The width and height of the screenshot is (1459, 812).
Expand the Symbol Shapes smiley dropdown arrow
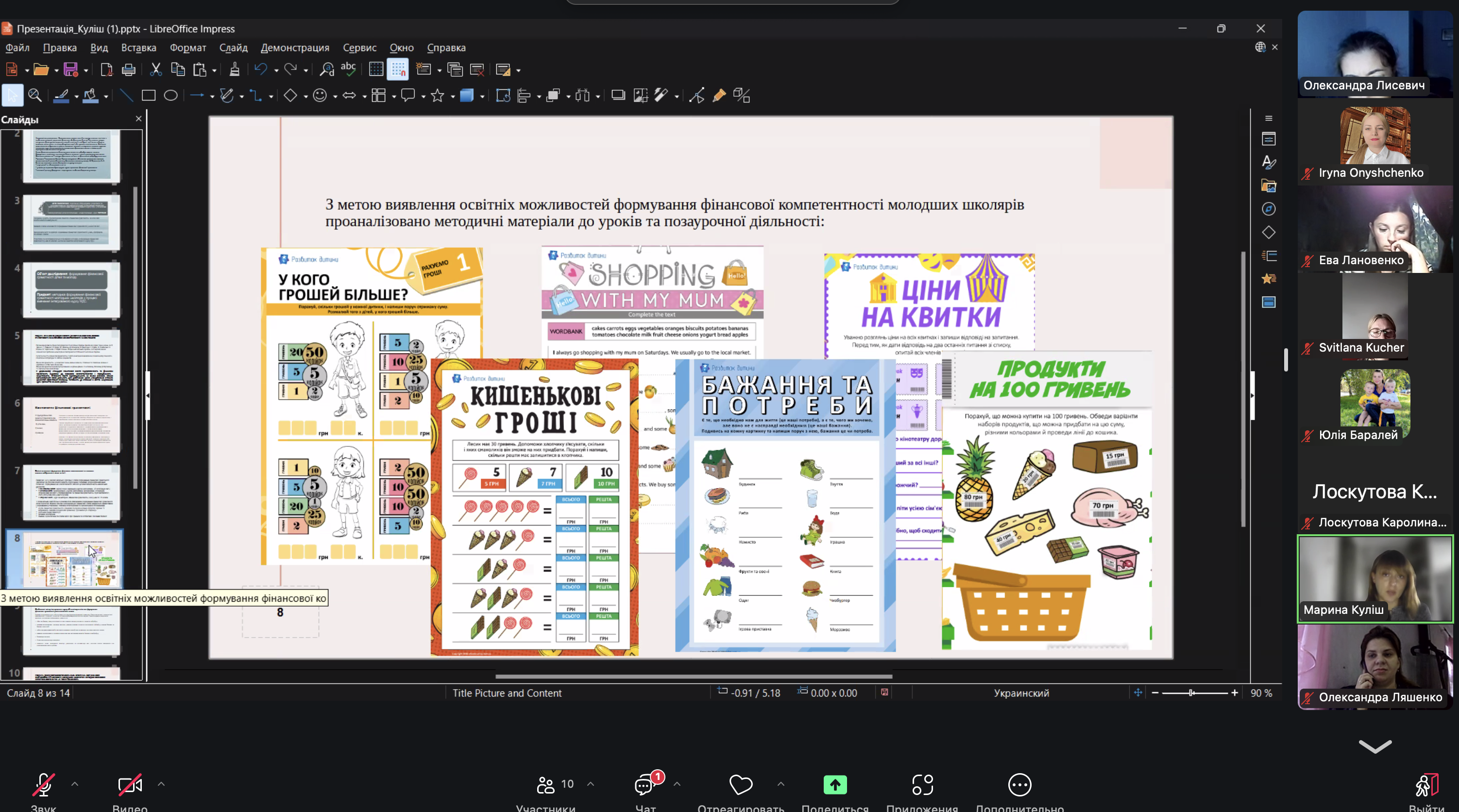[335, 97]
